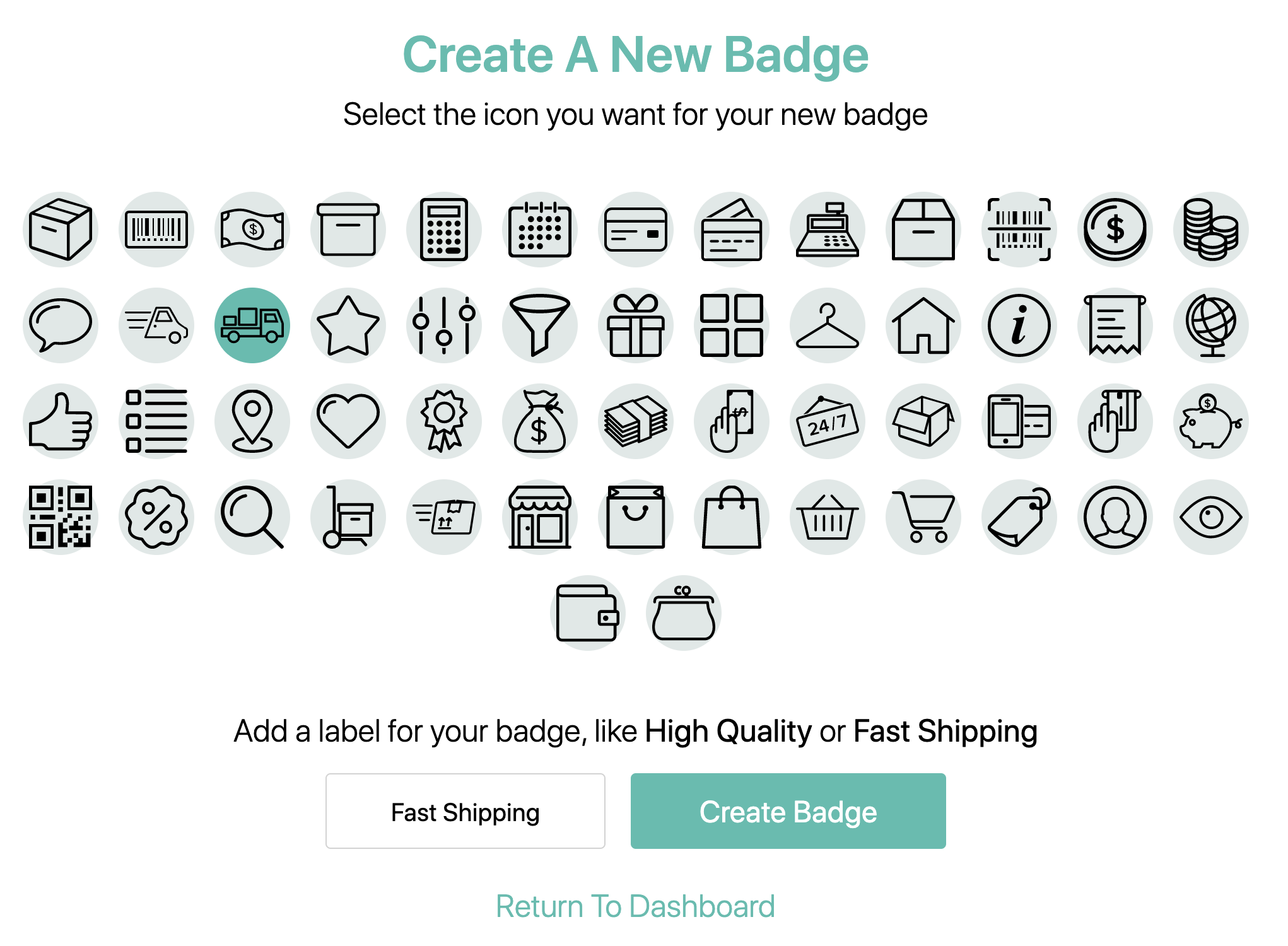
Task: Select the star icon for the badge
Action: [x=348, y=325]
